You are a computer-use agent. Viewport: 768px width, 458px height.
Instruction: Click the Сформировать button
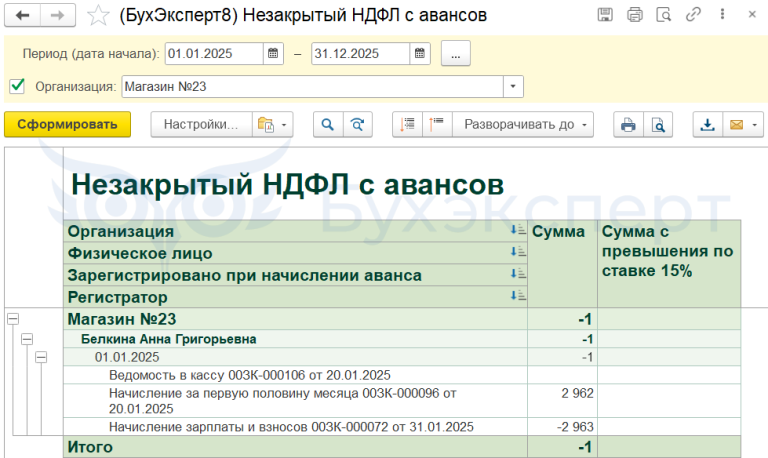pos(67,125)
